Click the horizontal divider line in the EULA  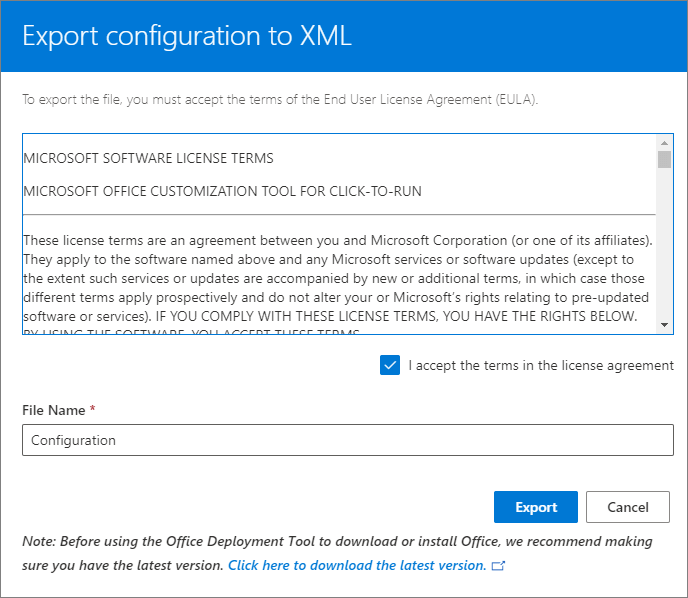(x=339, y=214)
